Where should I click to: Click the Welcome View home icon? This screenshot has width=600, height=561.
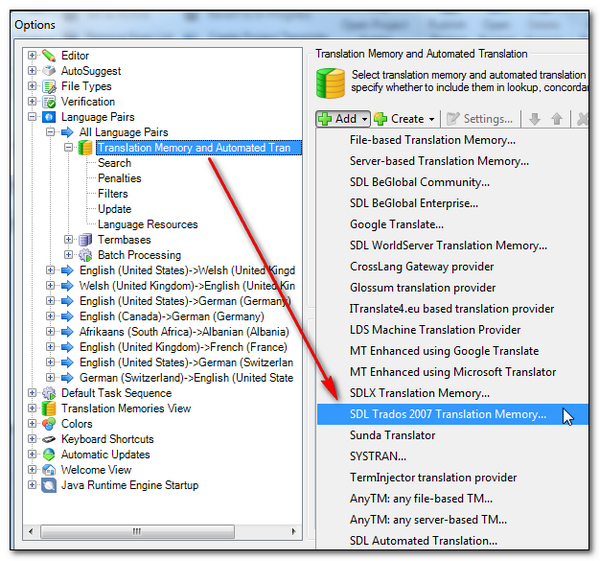click(49, 470)
